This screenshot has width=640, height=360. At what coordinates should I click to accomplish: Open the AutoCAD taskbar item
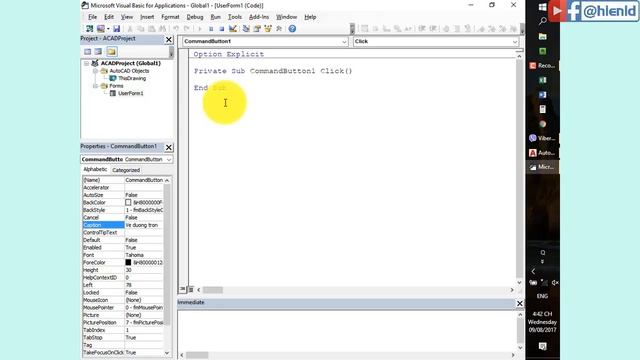[542, 153]
